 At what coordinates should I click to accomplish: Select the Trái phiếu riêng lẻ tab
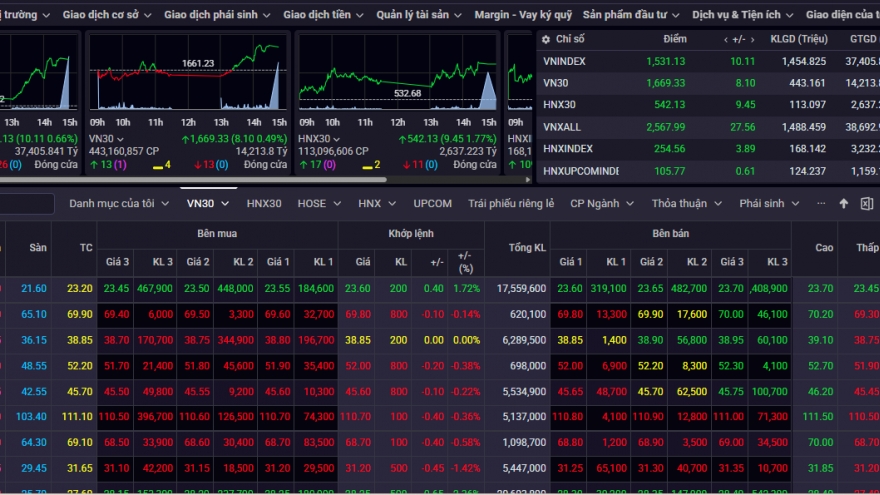click(x=511, y=203)
